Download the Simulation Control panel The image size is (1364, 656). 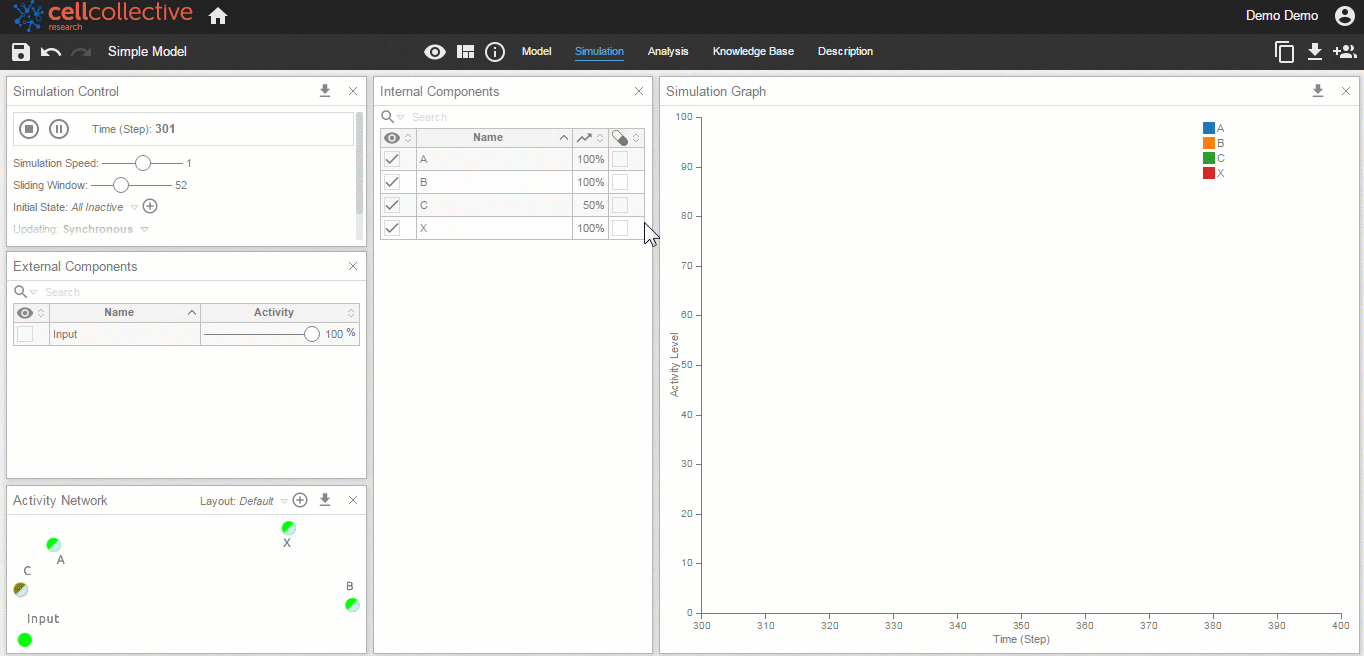coord(325,91)
